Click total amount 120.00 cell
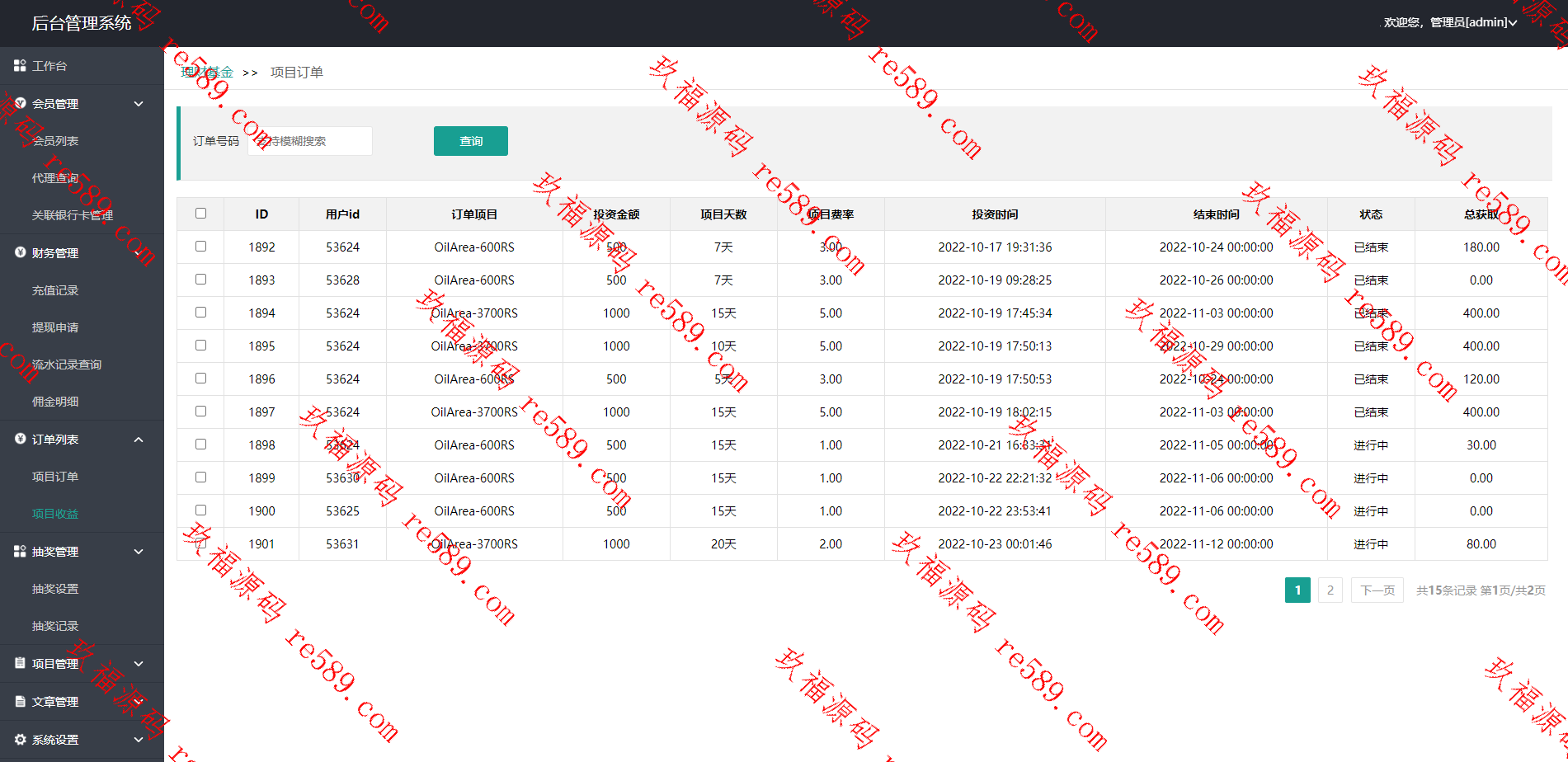The height and width of the screenshot is (762, 1568). [1481, 379]
